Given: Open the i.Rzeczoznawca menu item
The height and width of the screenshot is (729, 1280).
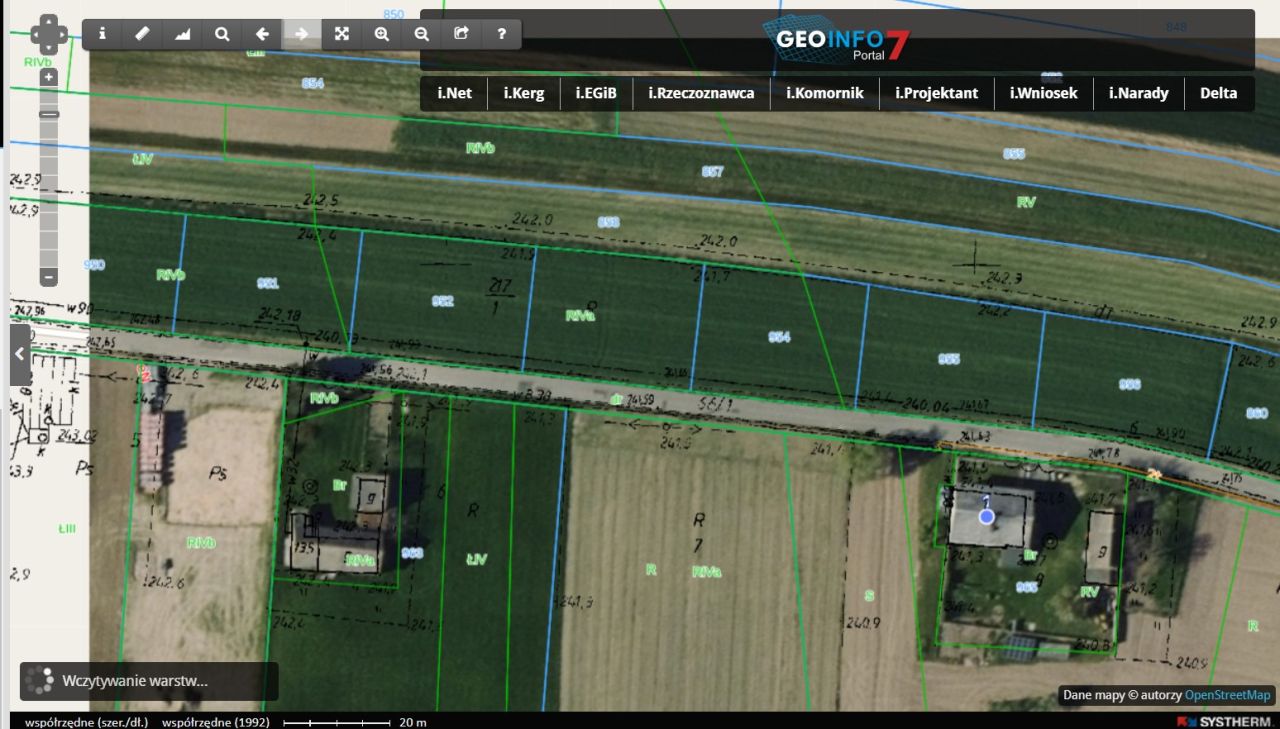Looking at the screenshot, I should [701, 93].
